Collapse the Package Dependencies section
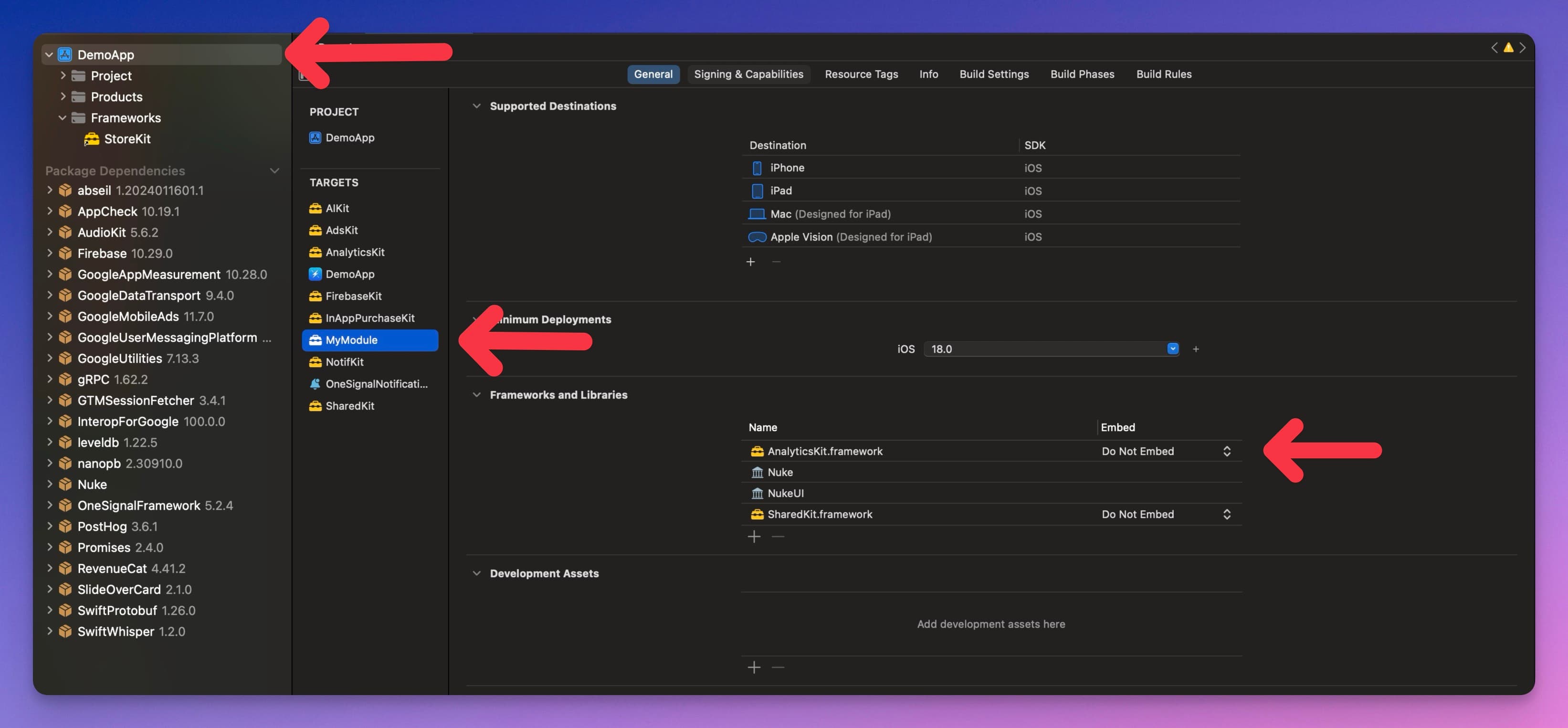The width and height of the screenshot is (1568, 728). point(274,171)
